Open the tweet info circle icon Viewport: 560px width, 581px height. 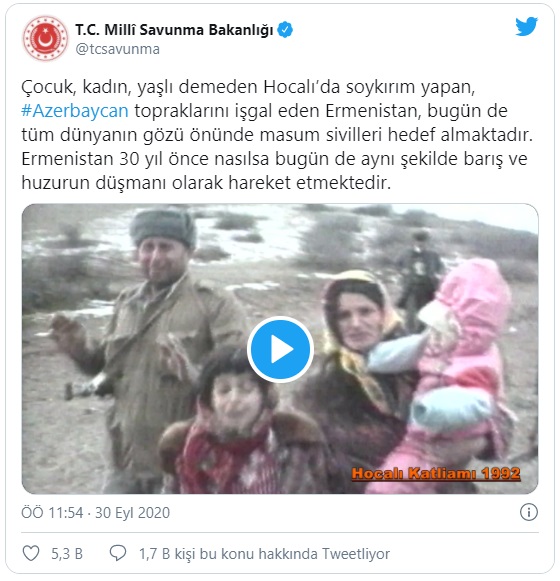pyautogui.click(x=528, y=512)
